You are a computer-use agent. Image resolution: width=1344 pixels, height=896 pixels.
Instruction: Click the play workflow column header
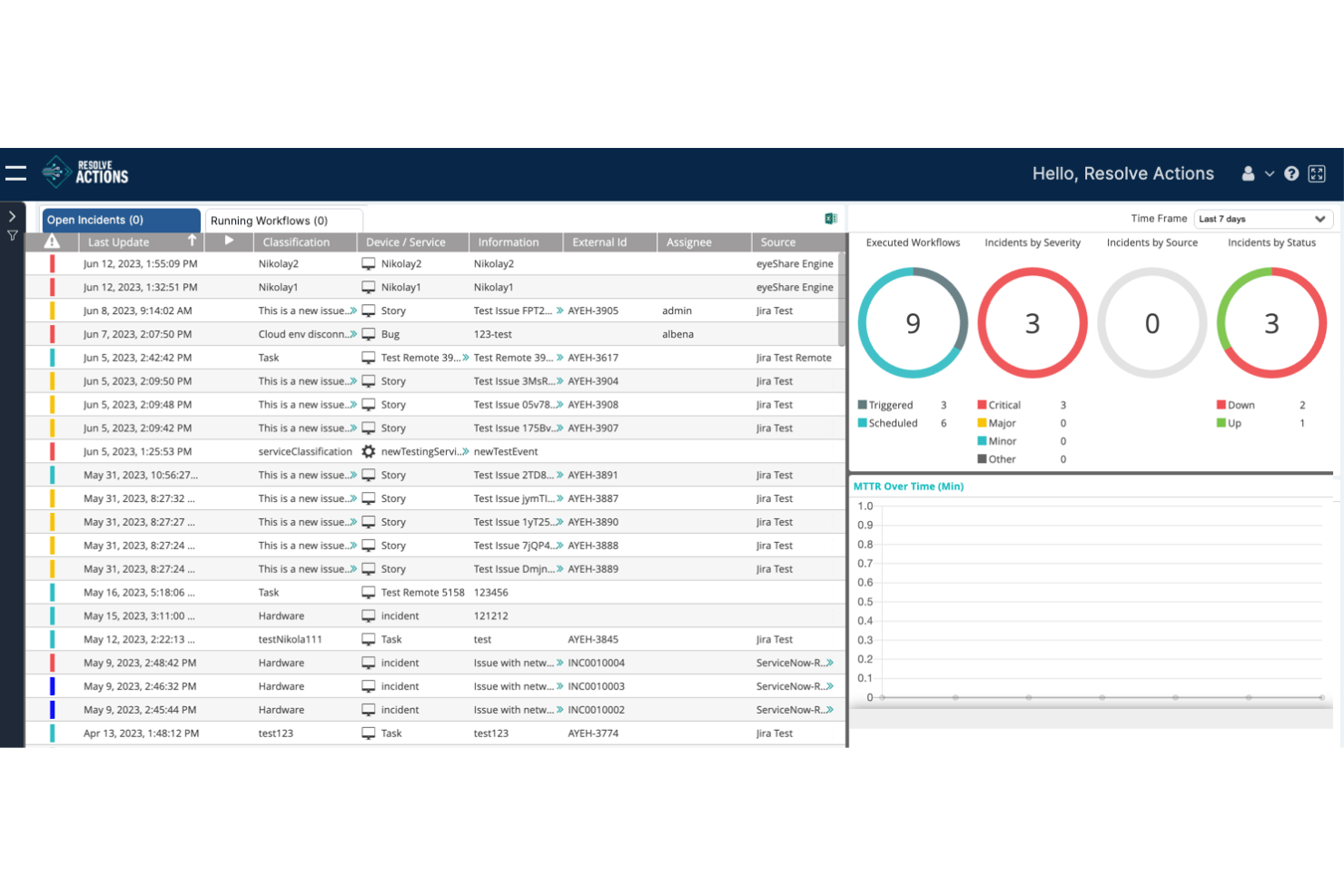click(229, 241)
